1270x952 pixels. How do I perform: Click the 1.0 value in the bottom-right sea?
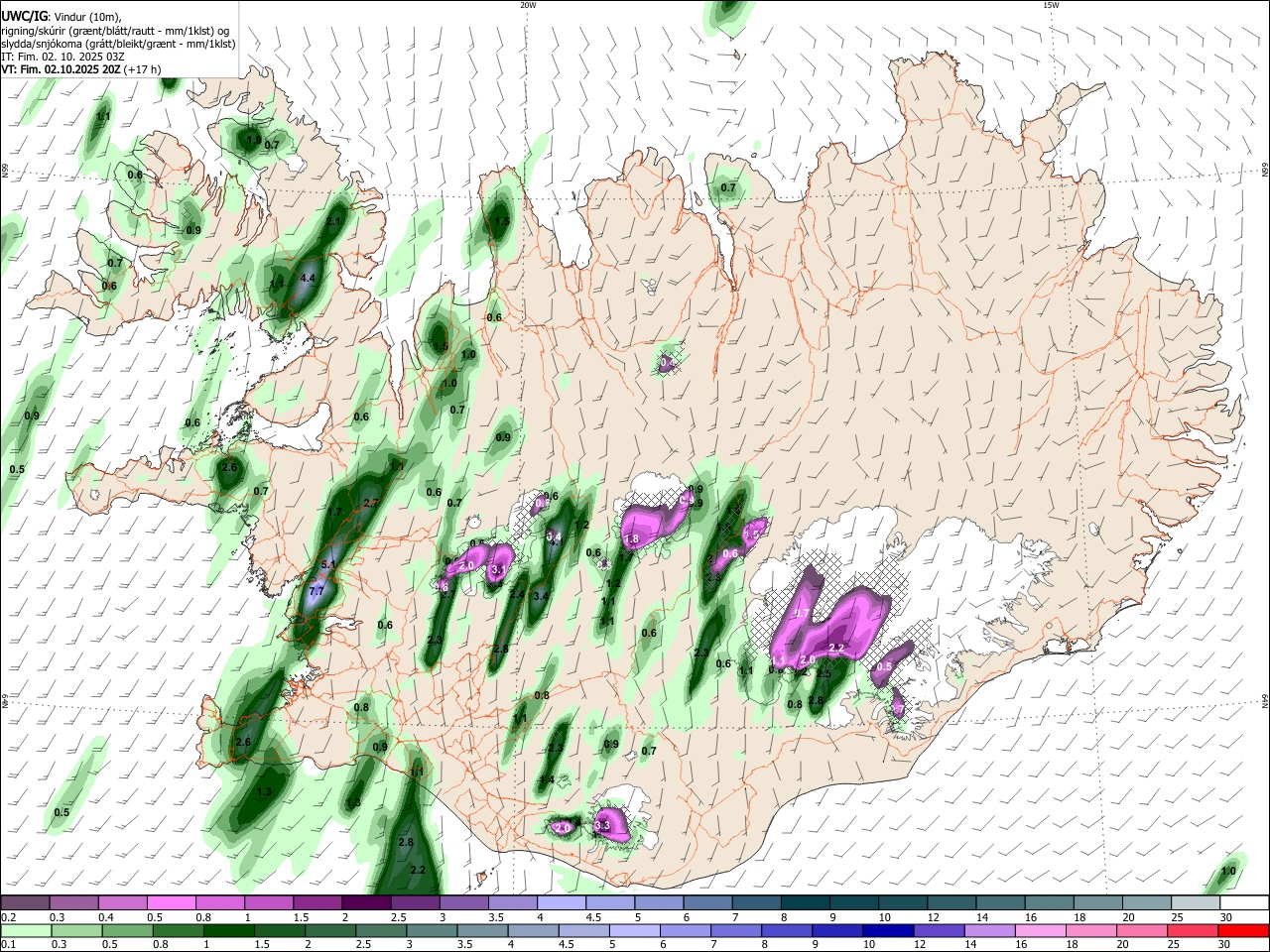pos(1228,872)
